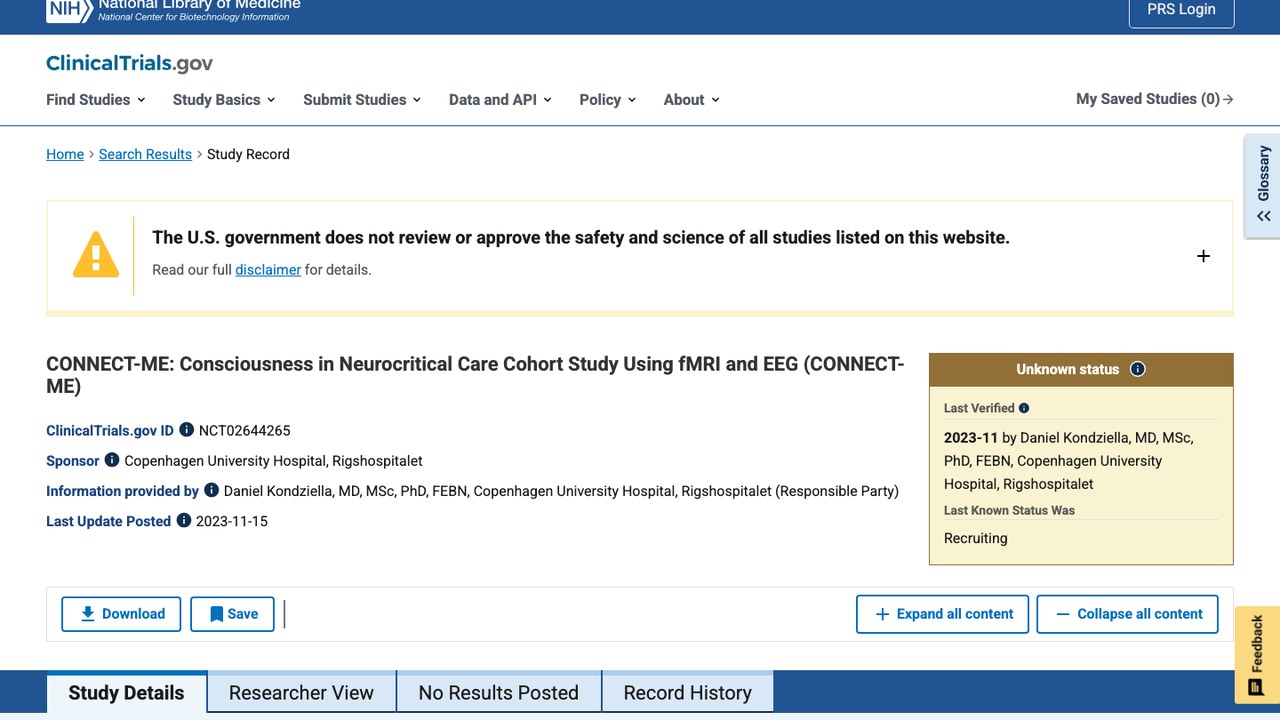Click the Information provided by info icon

(x=211, y=490)
